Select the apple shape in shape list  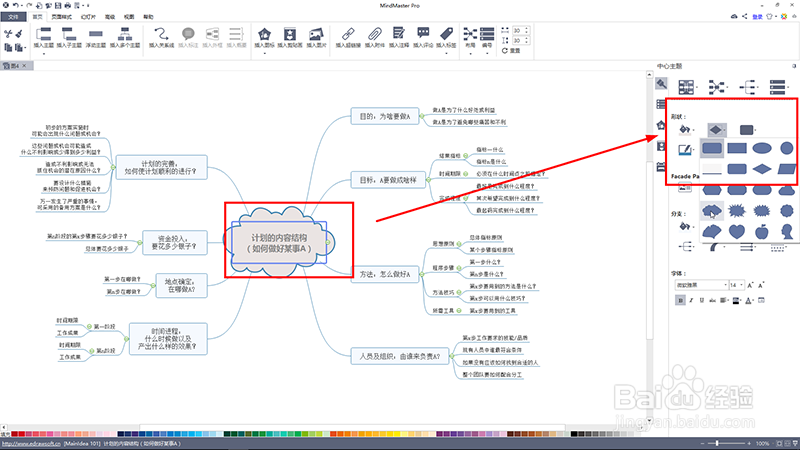[762, 232]
